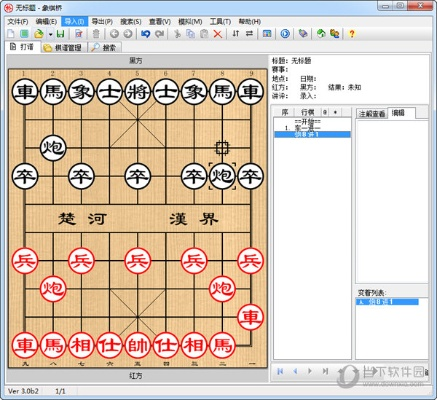Click the tag label toolbar icon
Viewport: 437px width, 400px height.
[x=303, y=34]
